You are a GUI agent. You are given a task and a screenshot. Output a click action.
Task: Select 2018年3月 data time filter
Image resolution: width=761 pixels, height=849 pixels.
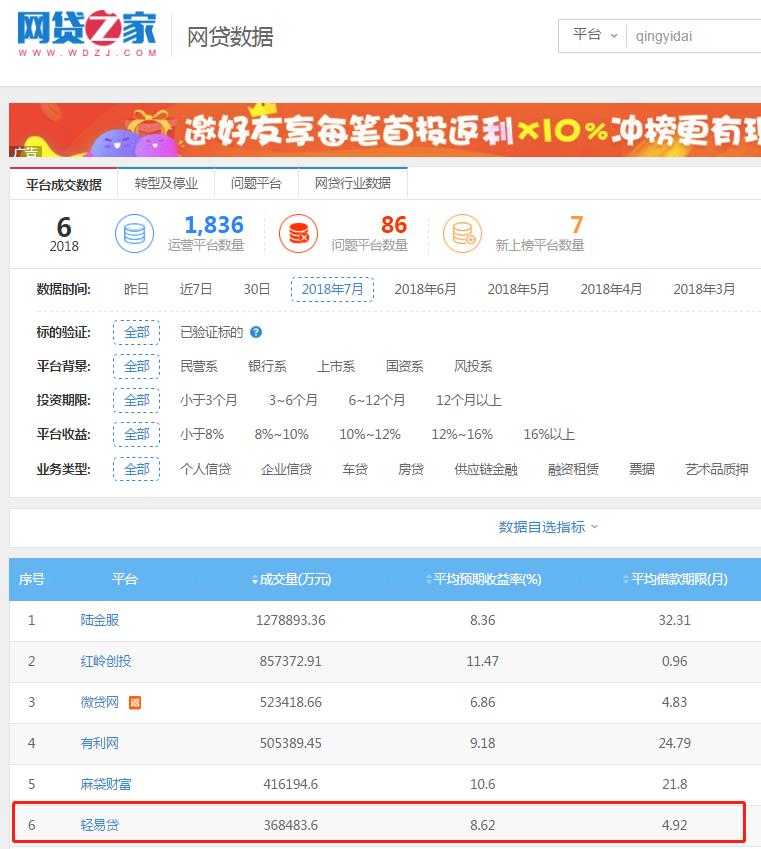point(704,289)
